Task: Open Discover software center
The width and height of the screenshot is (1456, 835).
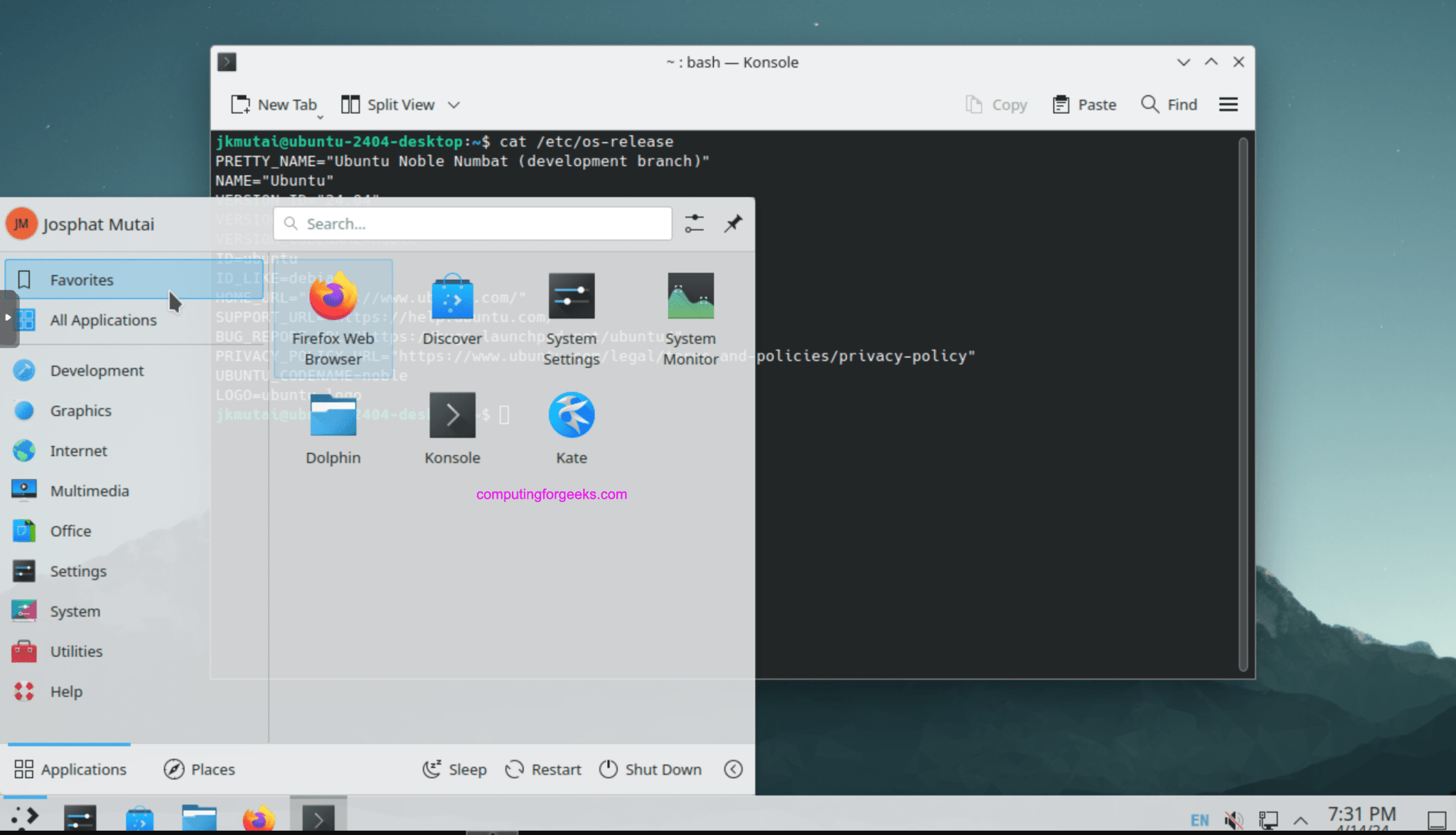Action: coord(452,297)
